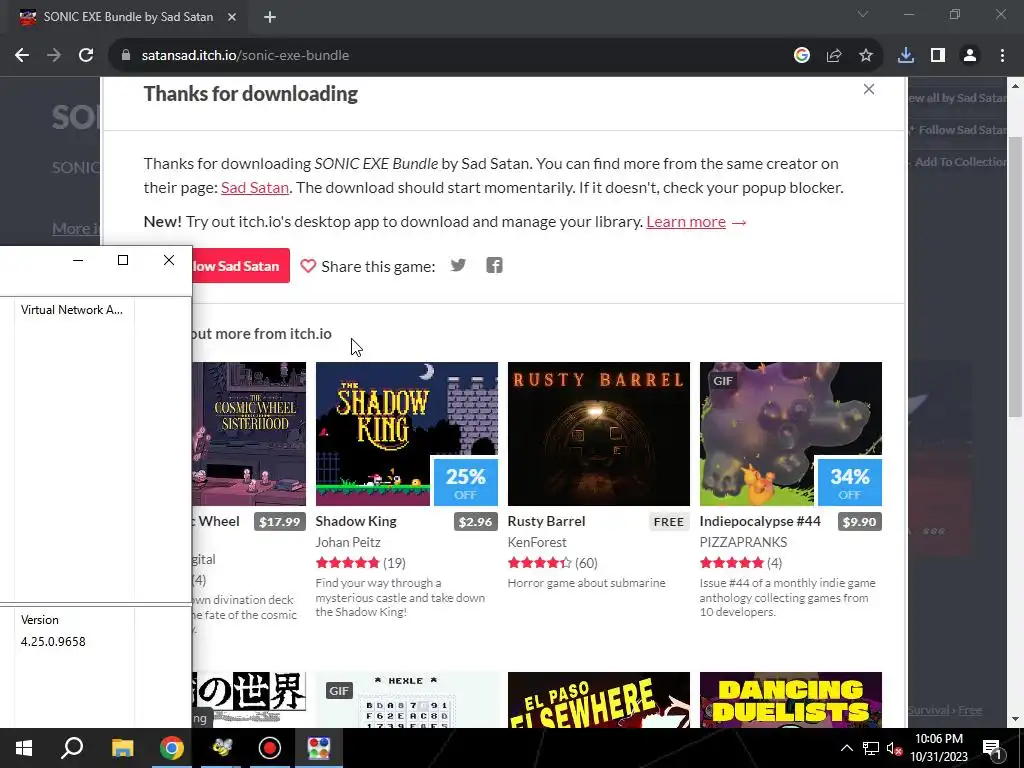The image size is (1024, 768).
Task: Share this game on Facebook
Action: pyautogui.click(x=494, y=265)
